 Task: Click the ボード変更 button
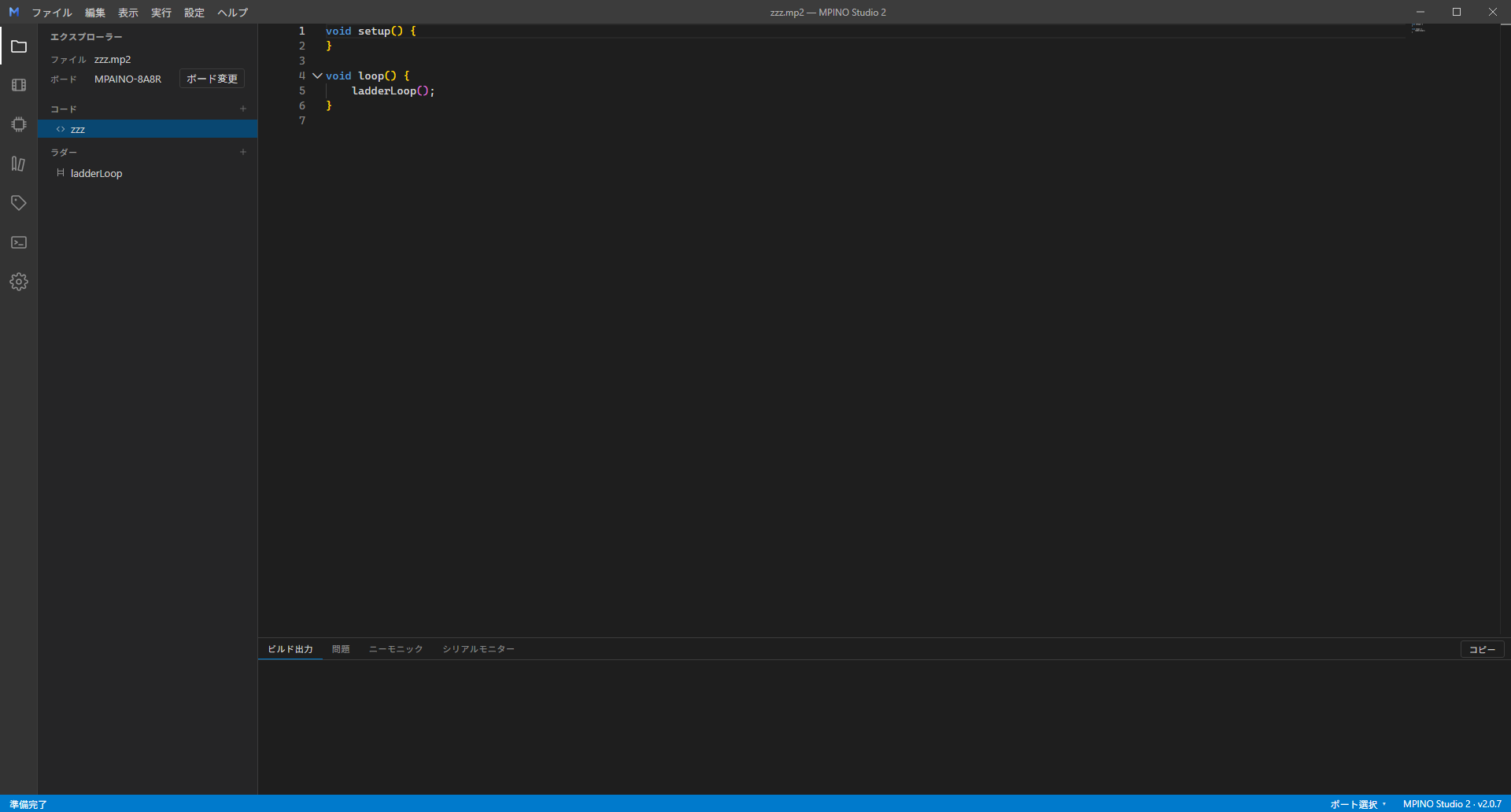[x=212, y=79]
